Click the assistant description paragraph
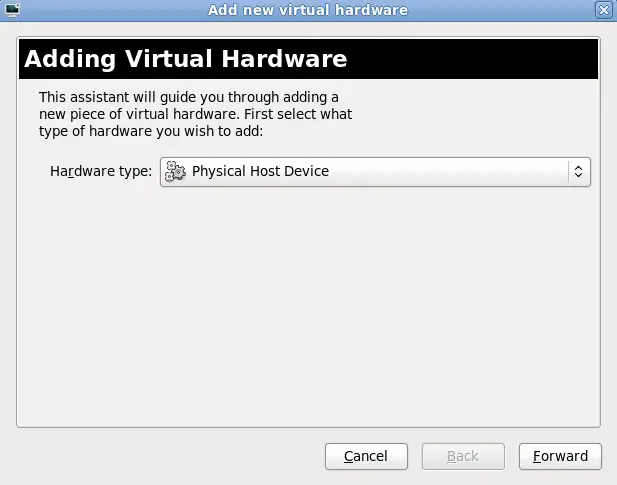The width and height of the screenshot is (617, 485). coord(195,114)
